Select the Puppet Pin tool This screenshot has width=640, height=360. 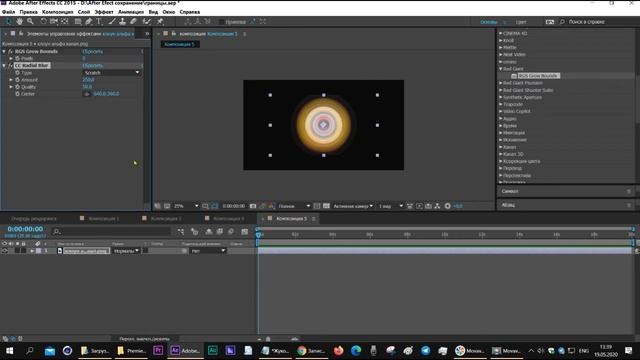[x=160, y=21]
